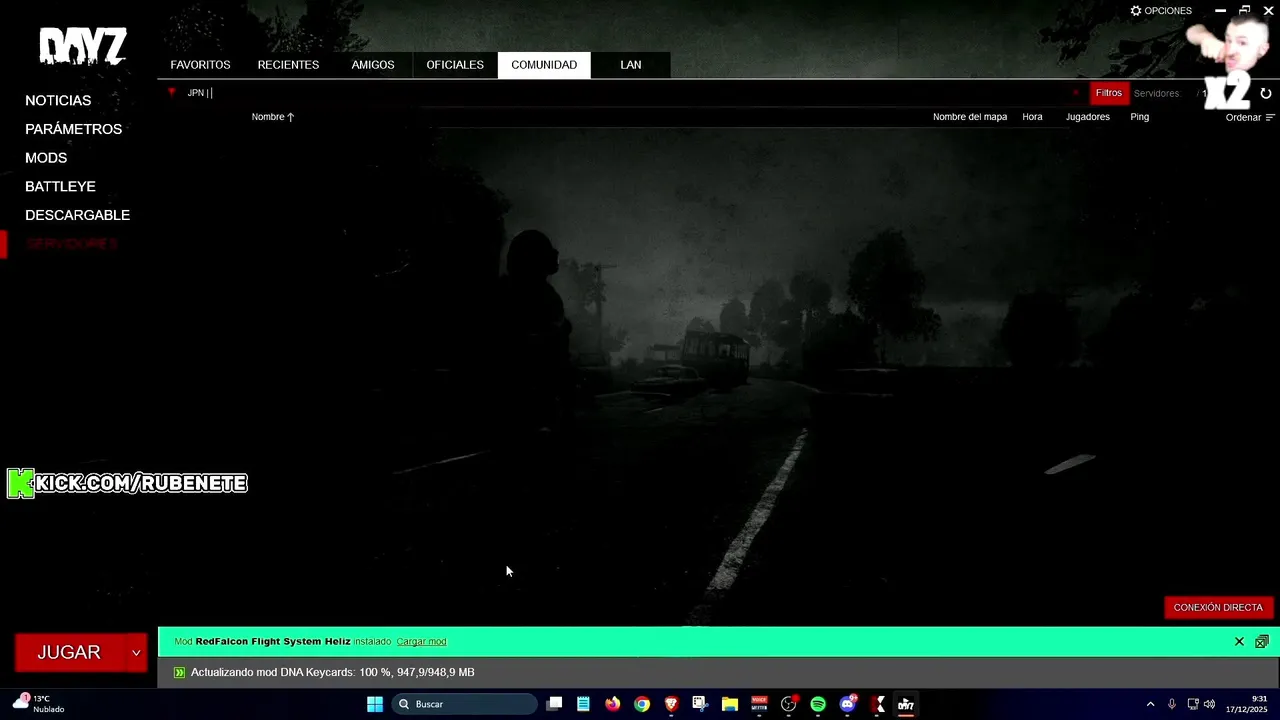Open Parámetros in the sidebar
This screenshot has width=1280, height=720.
pyautogui.click(x=74, y=129)
